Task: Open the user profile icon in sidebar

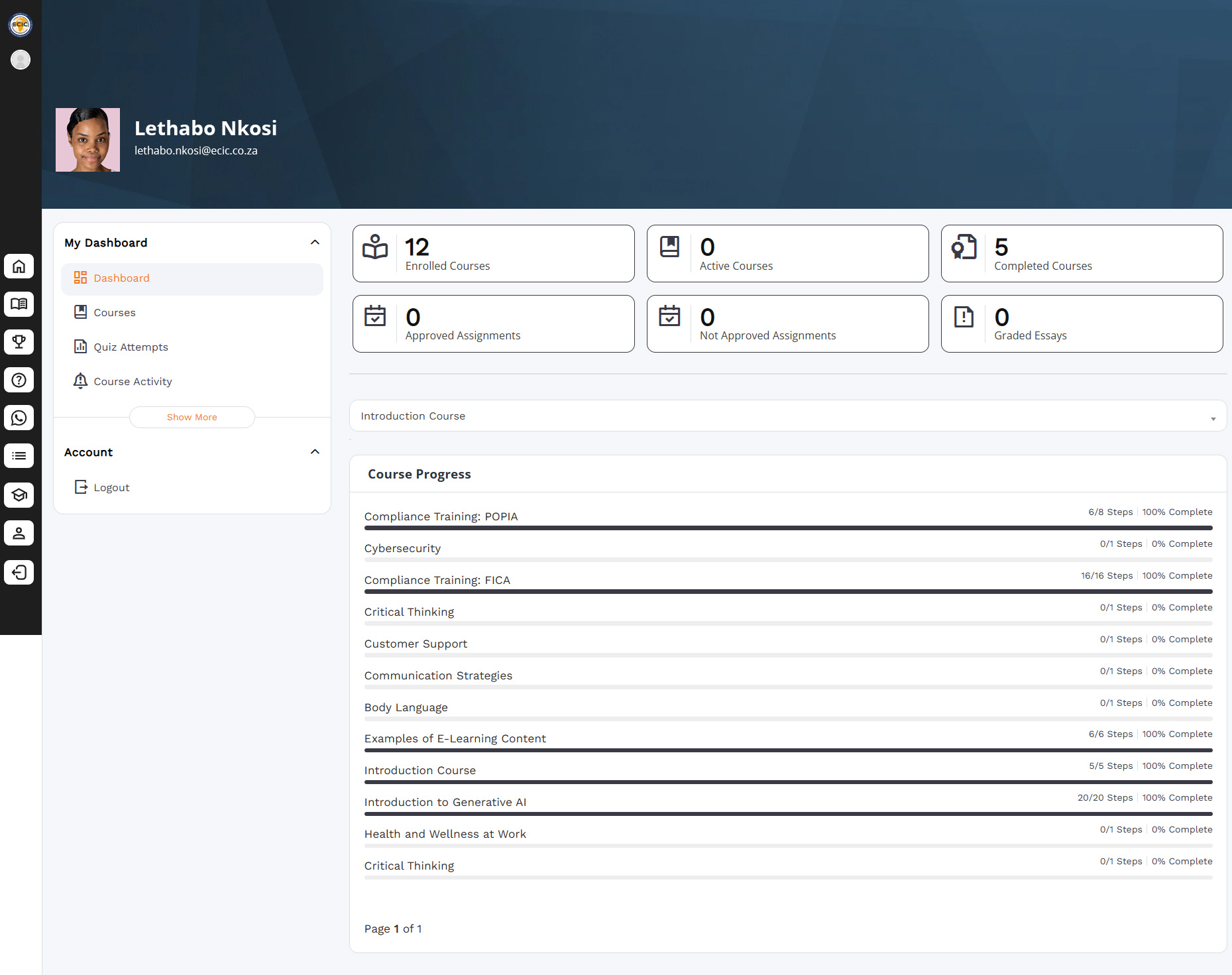Action: [x=19, y=534]
